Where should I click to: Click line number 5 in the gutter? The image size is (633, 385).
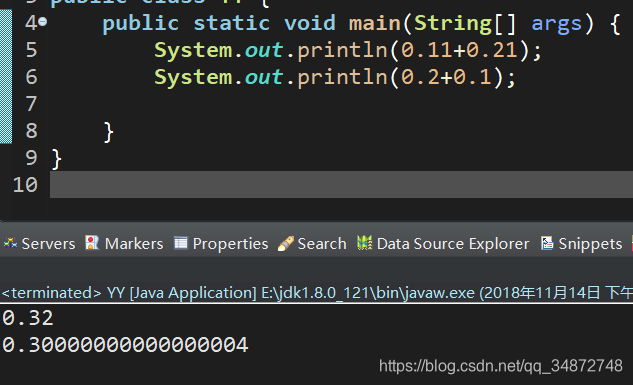pyautogui.click(x=31, y=50)
